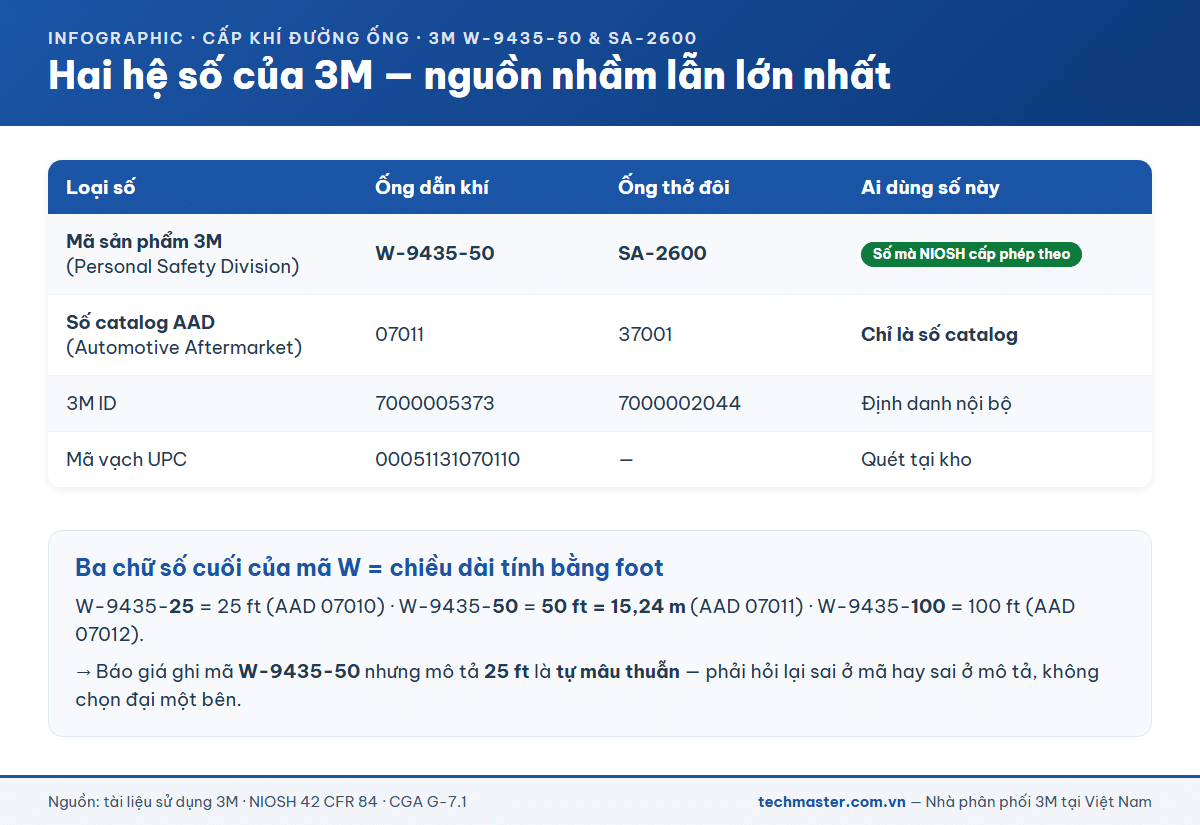The height and width of the screenshot is (825, 1200).
Task: Click the 3M ID value '7000005373'
Action: [x=435, y=403]
